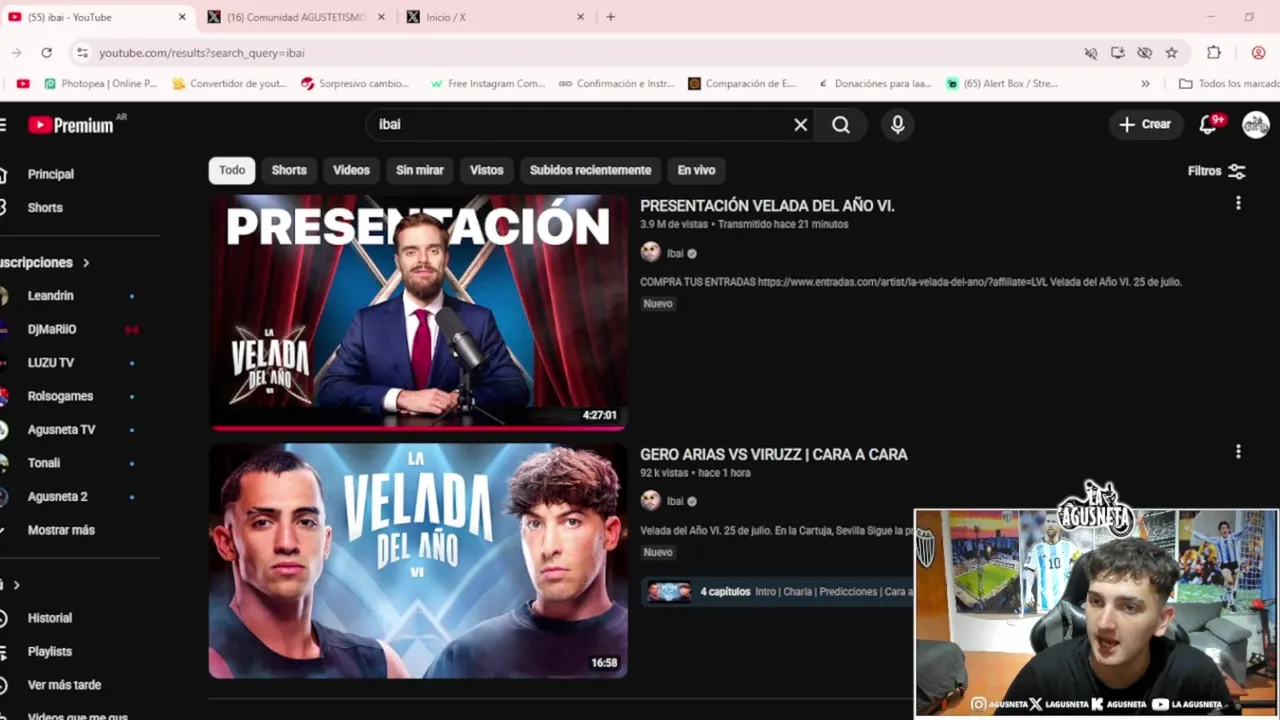
Task: Click the chapters thumbnail beside 4 capítulos
Action: 668,592
